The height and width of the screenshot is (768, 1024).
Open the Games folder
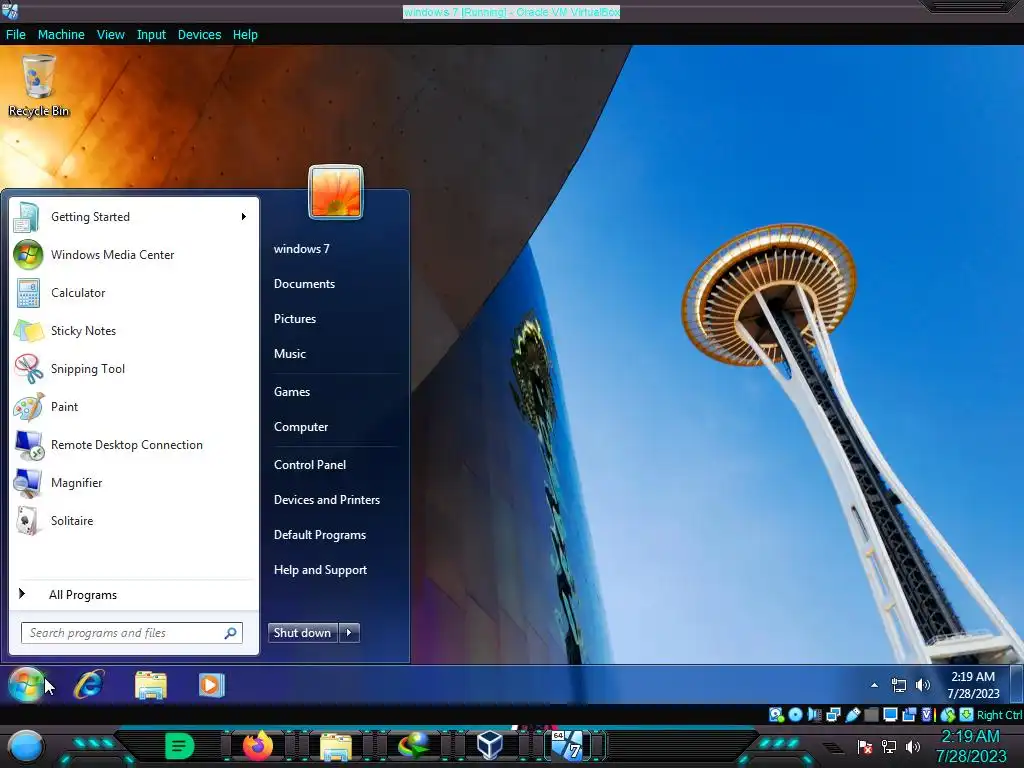pyautogui.click(x=292, y=392)
